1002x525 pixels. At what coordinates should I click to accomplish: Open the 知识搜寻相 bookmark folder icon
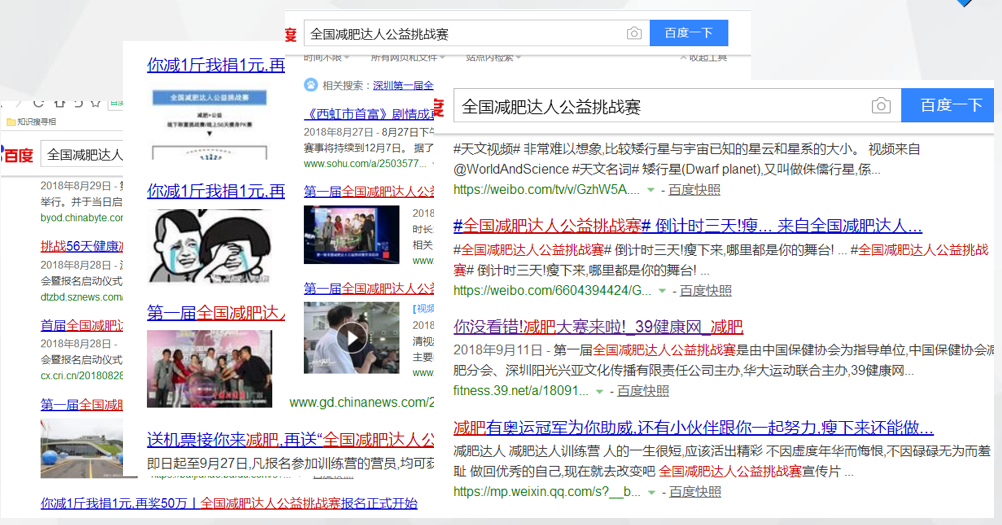(10, 121)
